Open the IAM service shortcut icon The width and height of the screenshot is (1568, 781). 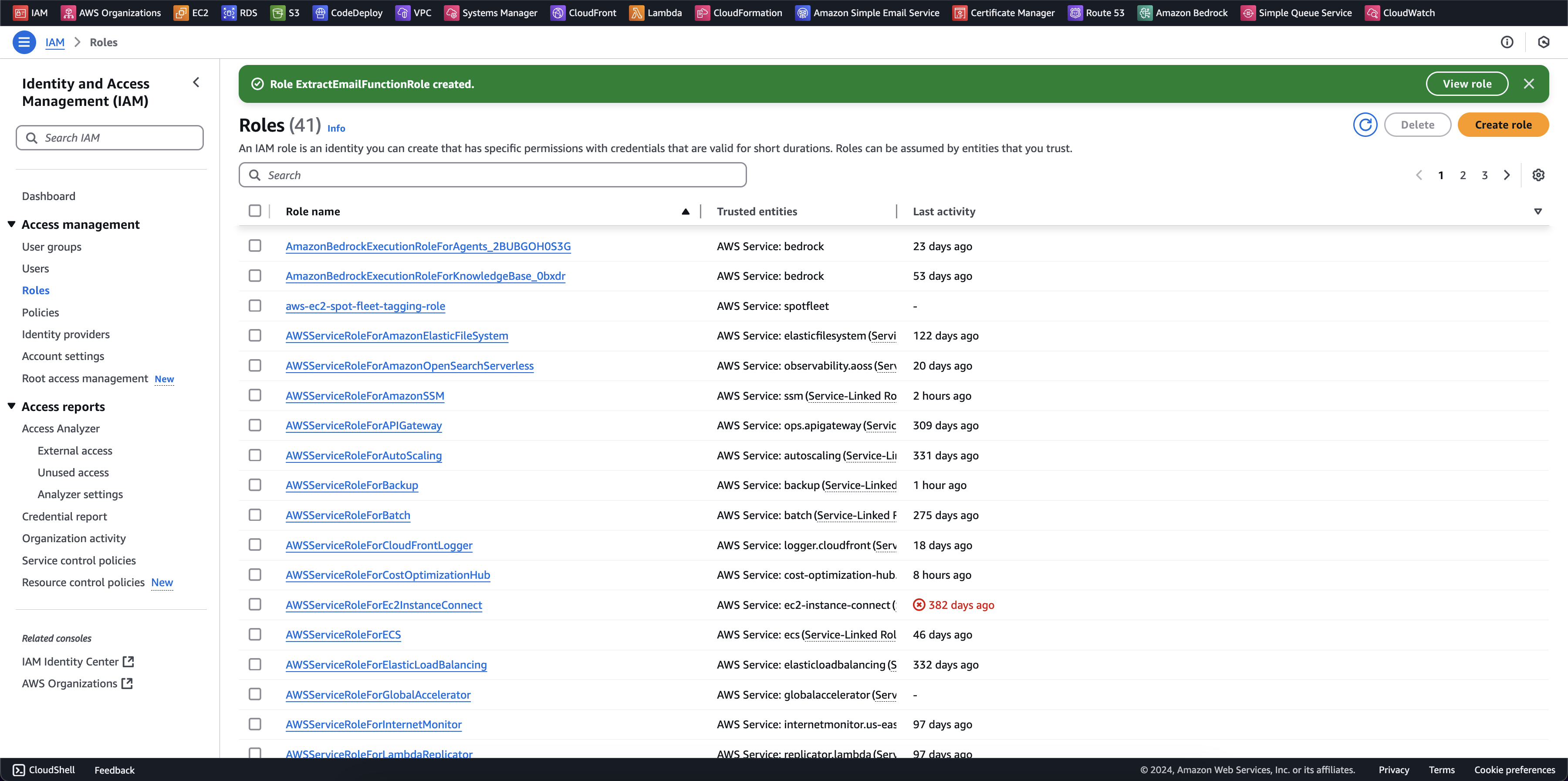(x=20, y=13)
